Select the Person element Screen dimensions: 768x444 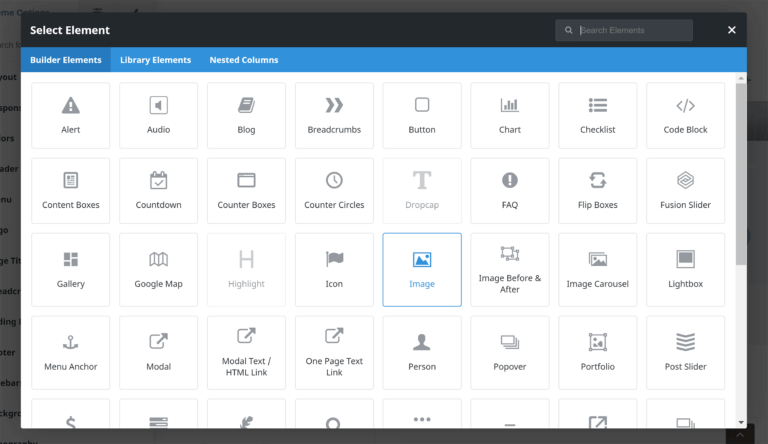click(x=422, y=352)
